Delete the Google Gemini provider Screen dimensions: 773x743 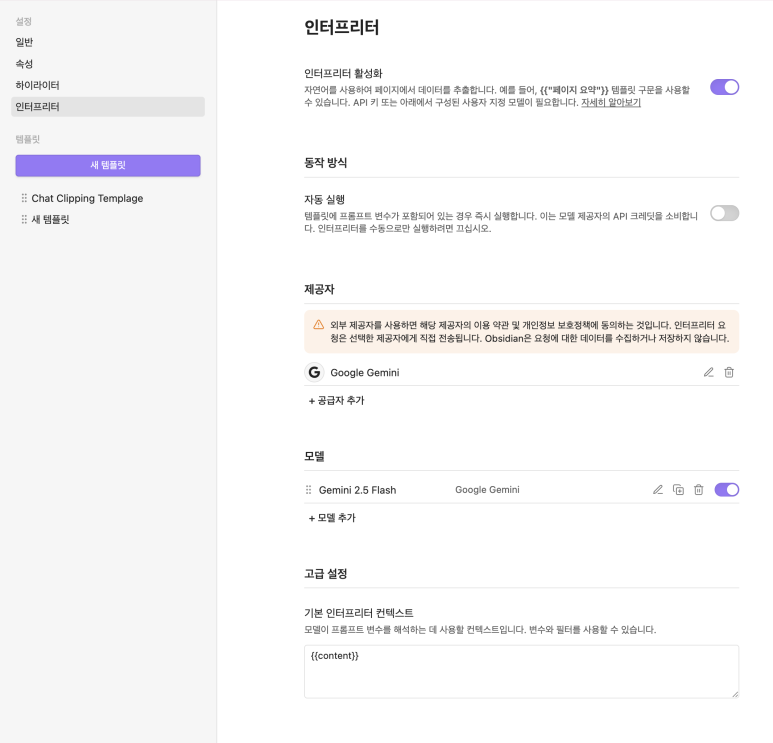click(729, 372)
